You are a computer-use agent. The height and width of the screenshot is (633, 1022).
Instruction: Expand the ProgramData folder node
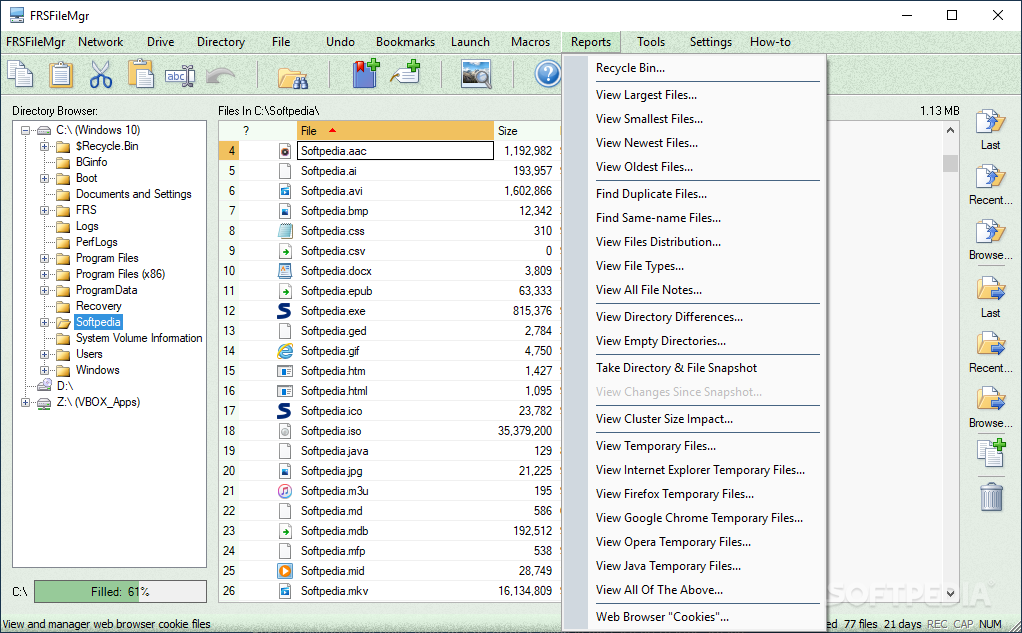[44, 290]
